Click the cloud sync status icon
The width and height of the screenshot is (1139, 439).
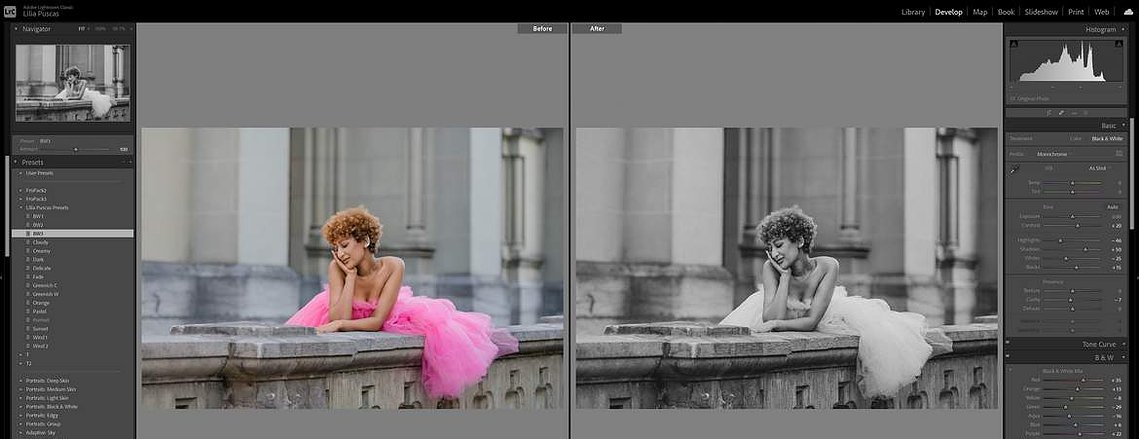point(1128,12)
